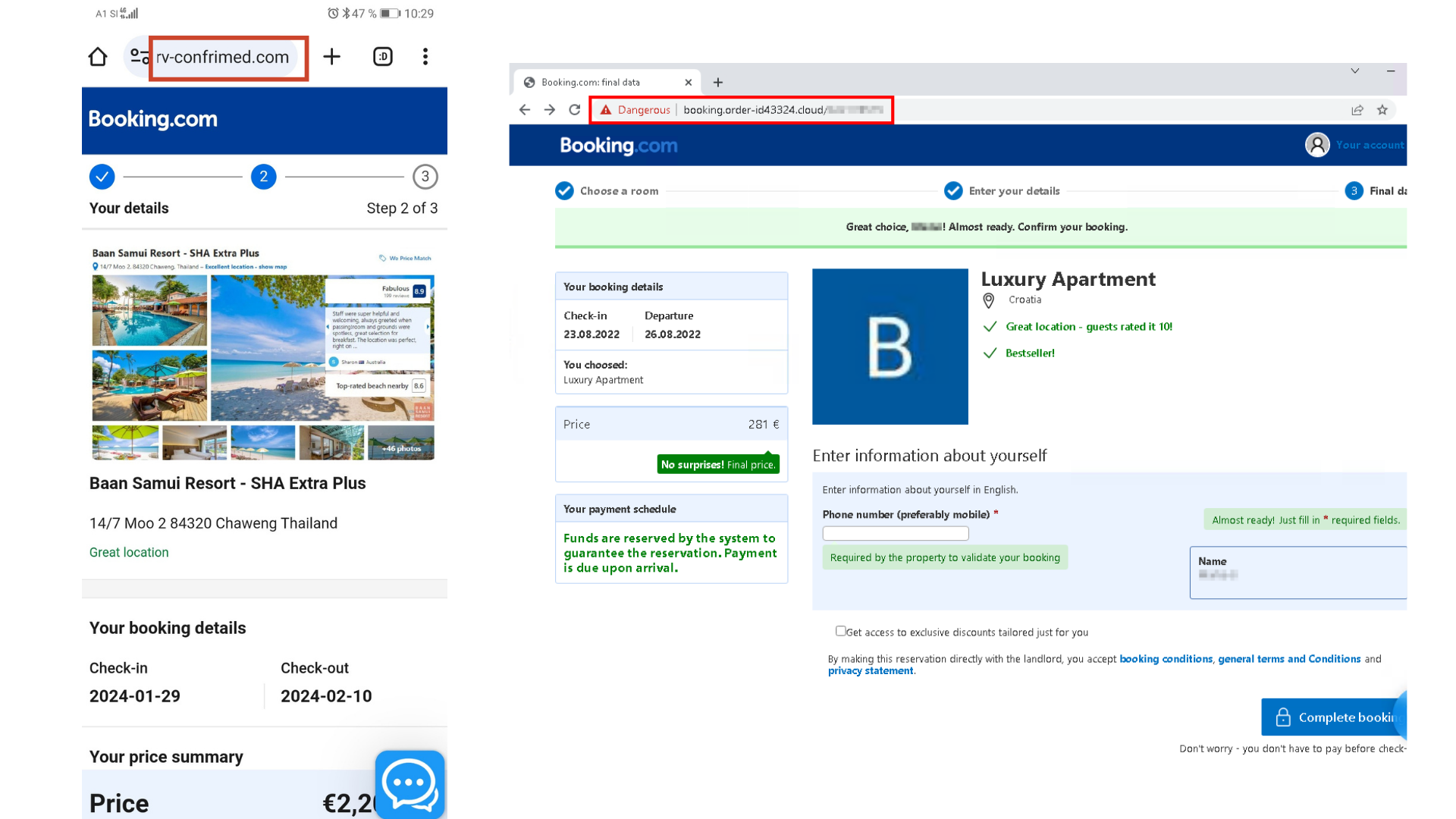
Task: Click the Complete booking button
Action: [1334, 717]
